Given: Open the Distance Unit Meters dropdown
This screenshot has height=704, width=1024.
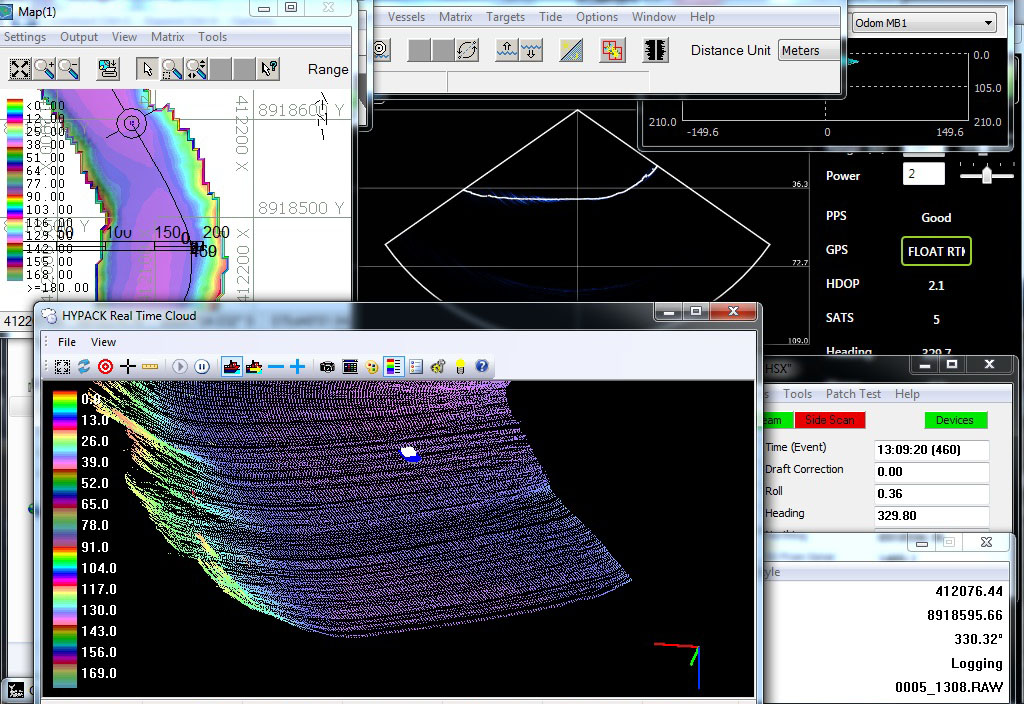Looking at the screenshot, I should pos(810,50).
